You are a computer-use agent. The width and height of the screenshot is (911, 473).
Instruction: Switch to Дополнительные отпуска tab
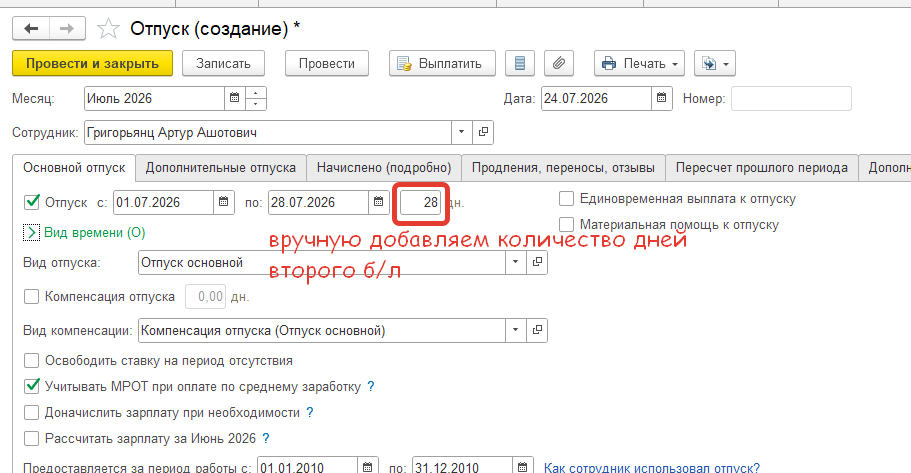point(221,168)
